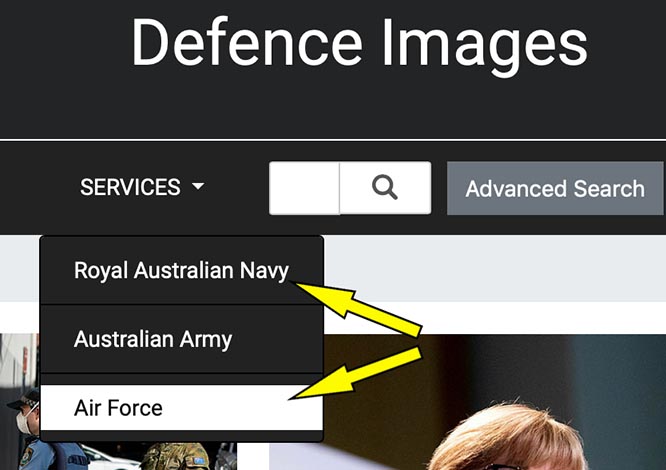
Task: Click the magnifying glass search button
Action: click(x=385, y=188)
